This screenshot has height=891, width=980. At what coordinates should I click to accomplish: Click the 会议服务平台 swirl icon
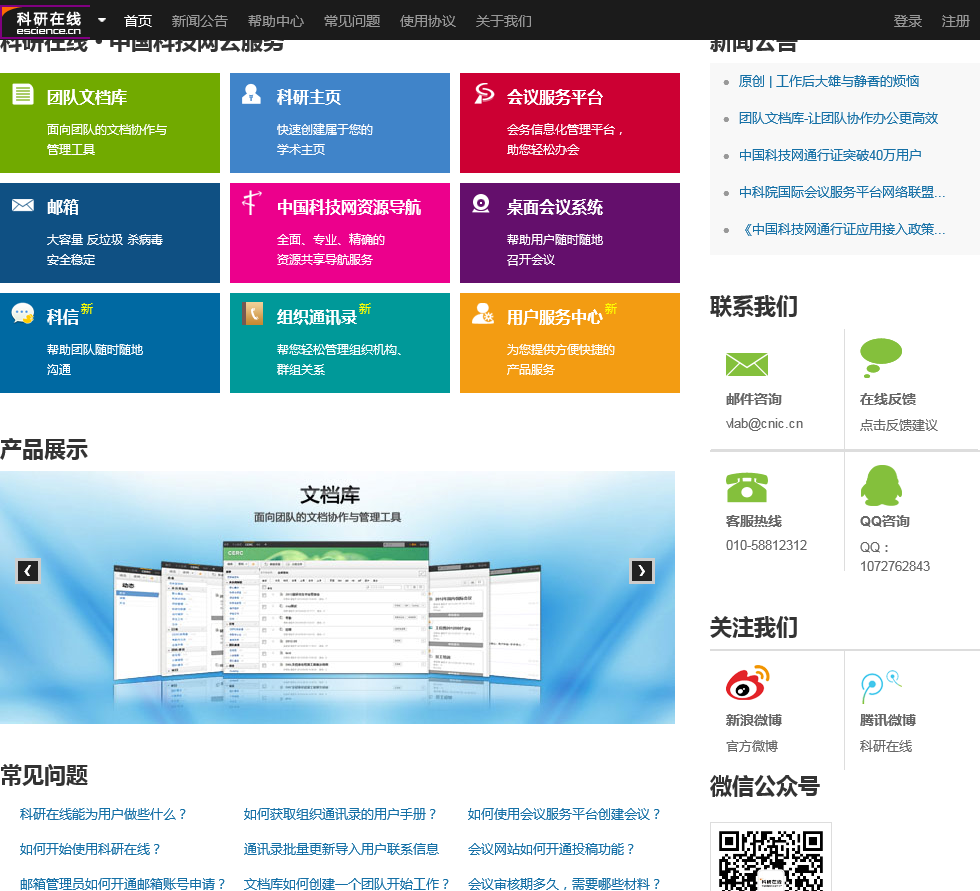coord(484,94)
